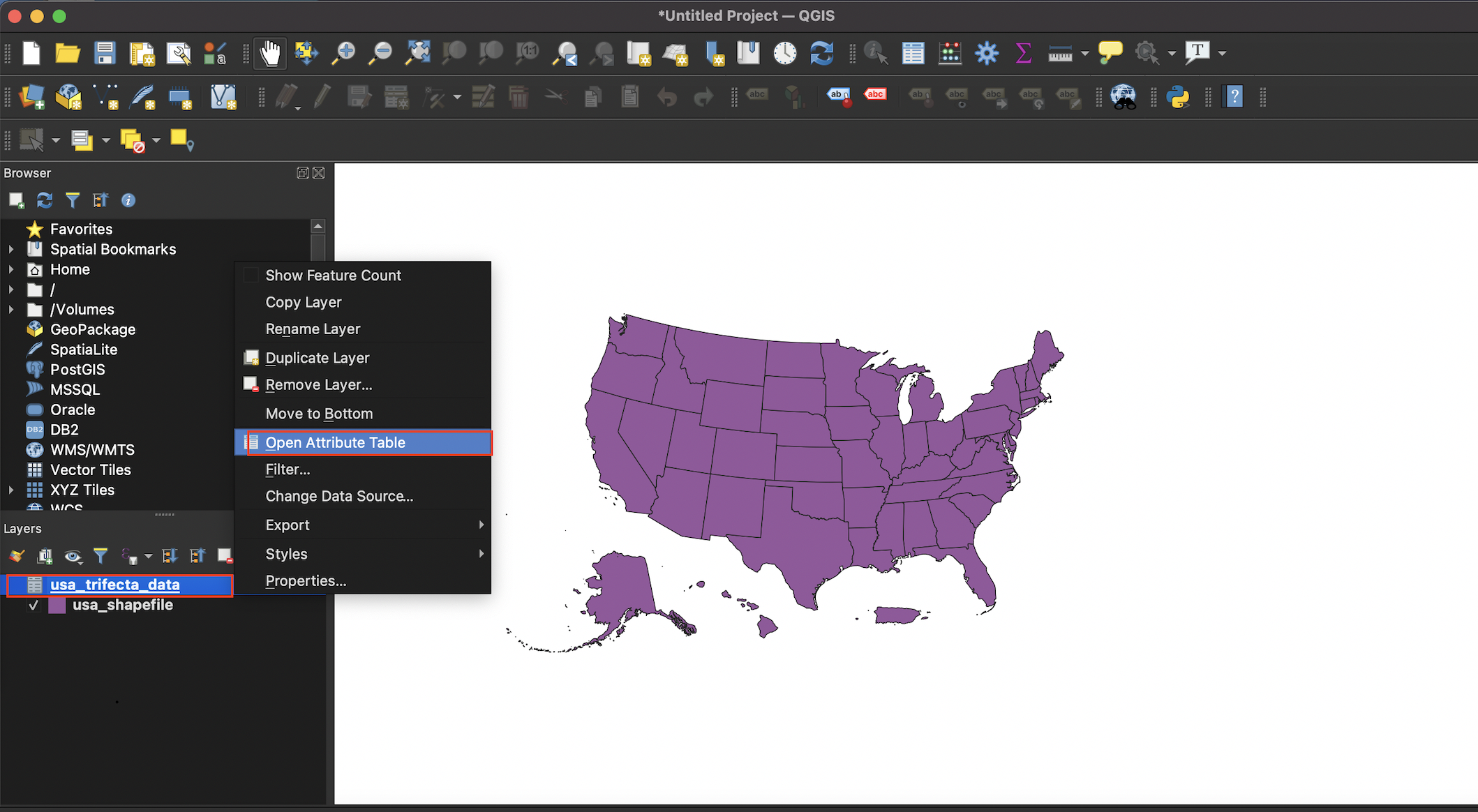Toggle the Manage Map Themes eye icon
This screenshot has height=812, width=1478.
click(x=73, y=556)
